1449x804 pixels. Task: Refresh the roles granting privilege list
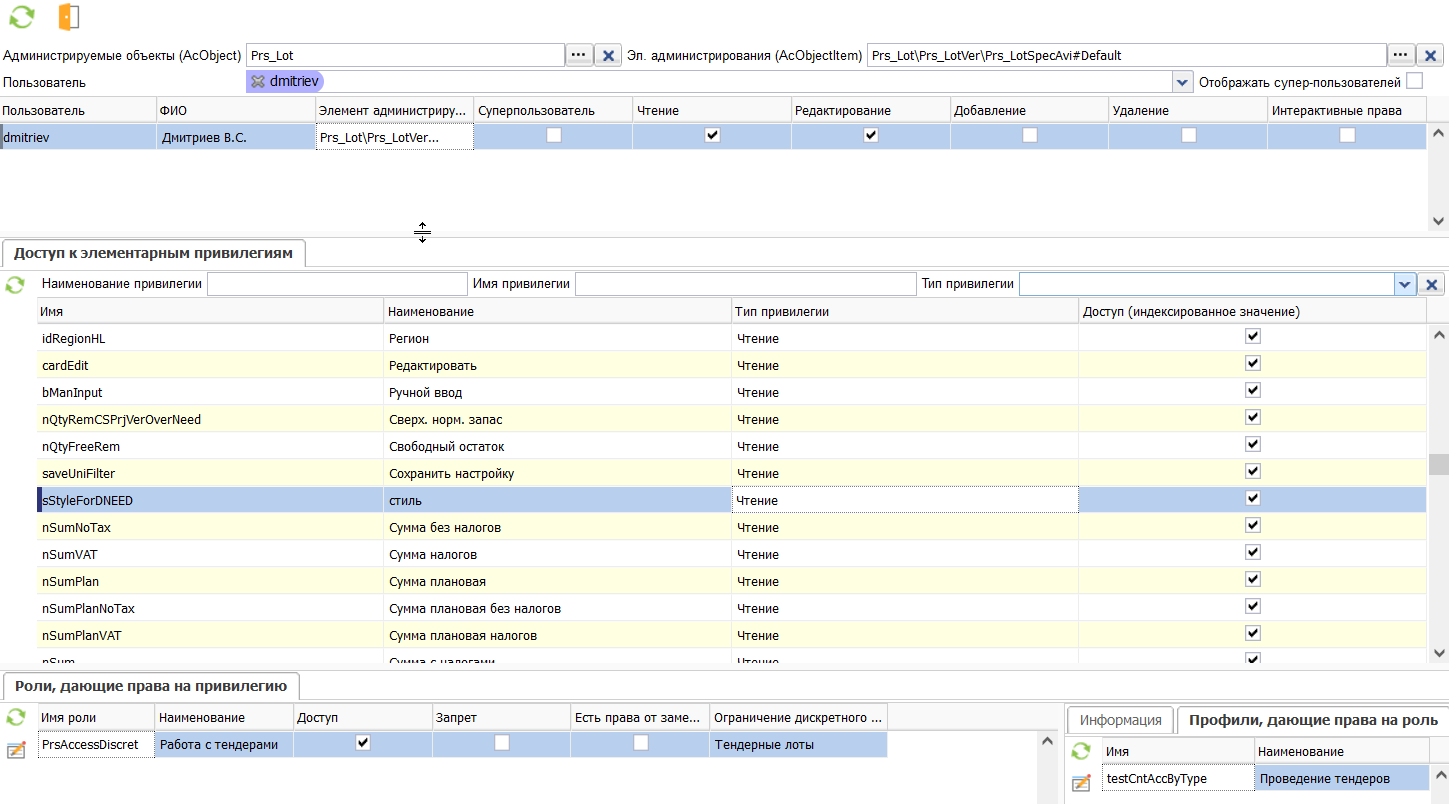tap(15, 717)
